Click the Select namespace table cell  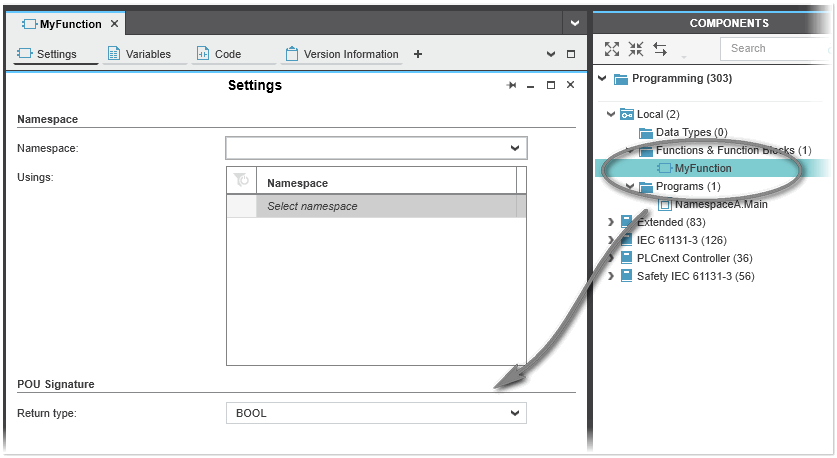pyautogui.click(x=385, y=206)
